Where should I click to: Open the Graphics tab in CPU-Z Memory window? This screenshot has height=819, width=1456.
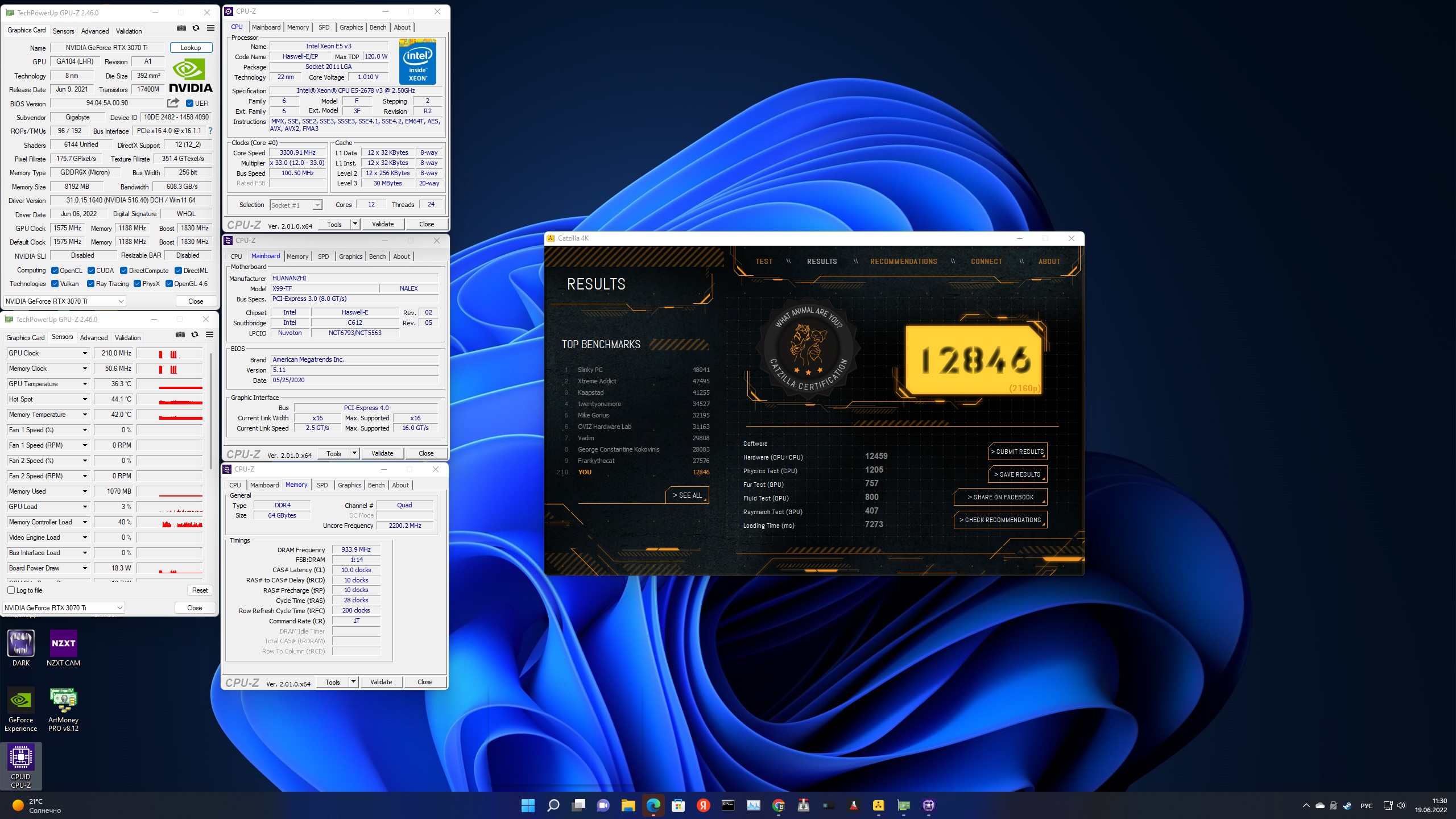[349, 485]
